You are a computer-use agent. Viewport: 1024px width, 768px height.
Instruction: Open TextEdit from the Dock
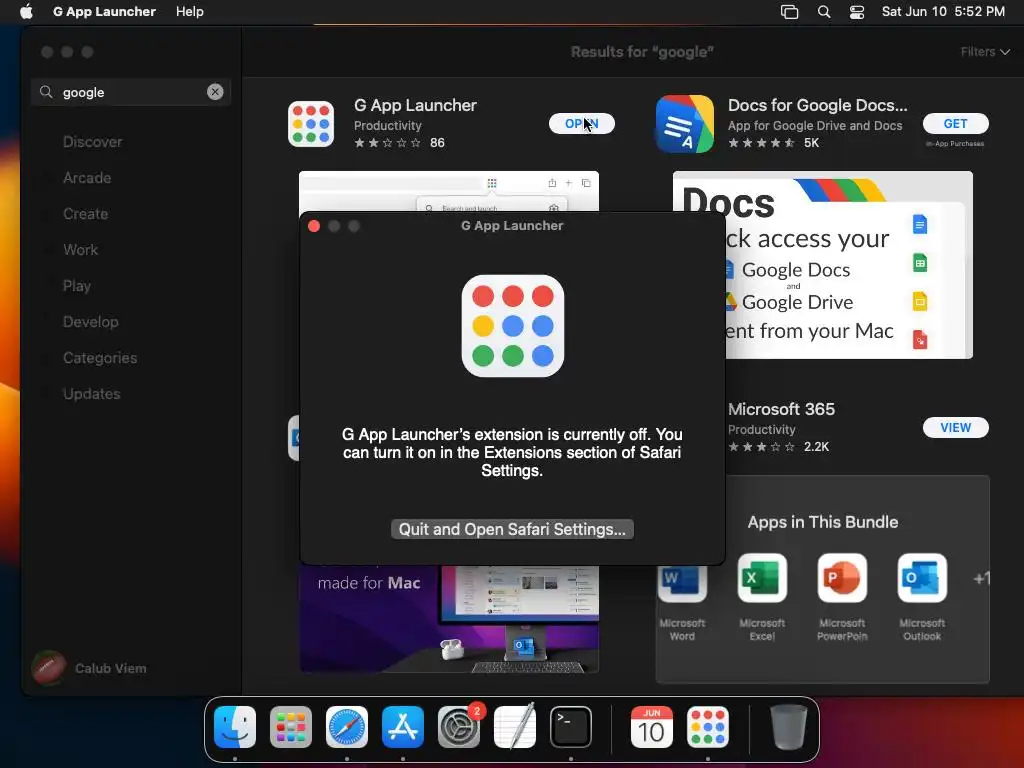click(515, 727)
